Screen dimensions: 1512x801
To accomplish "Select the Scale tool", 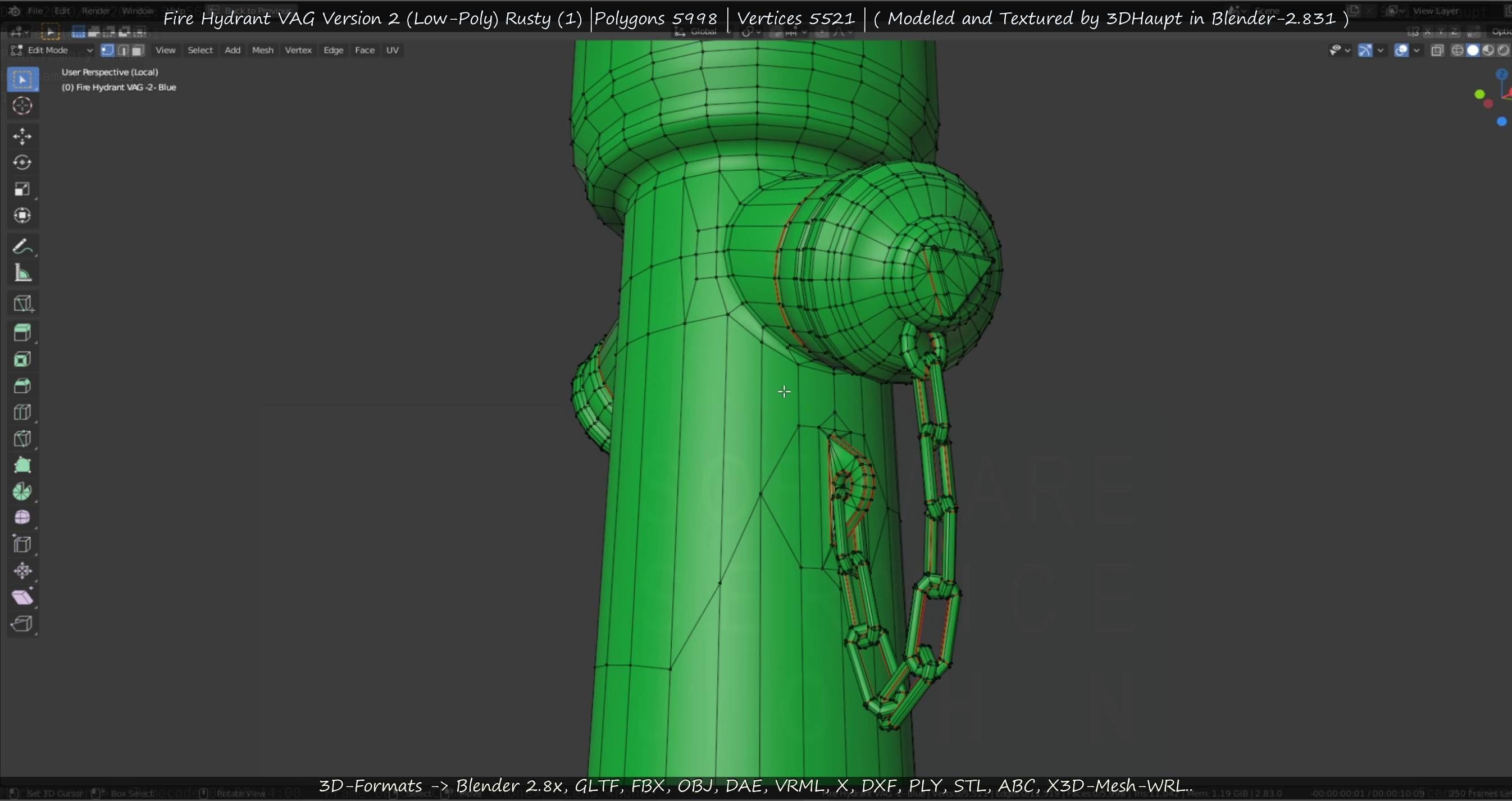I will (x=23, y=189).
